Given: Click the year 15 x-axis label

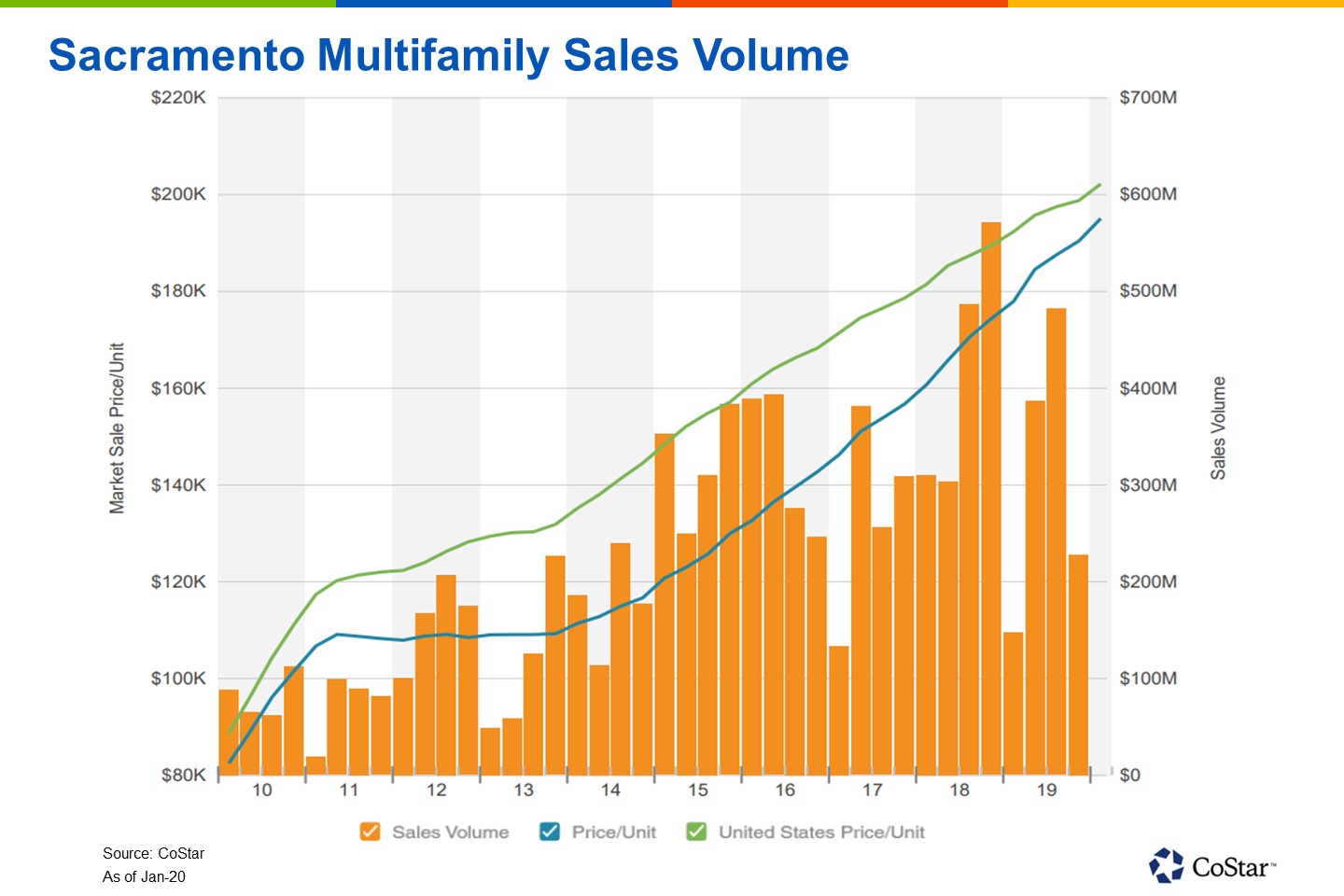Looking at the screenshot, I should (696, 791).
